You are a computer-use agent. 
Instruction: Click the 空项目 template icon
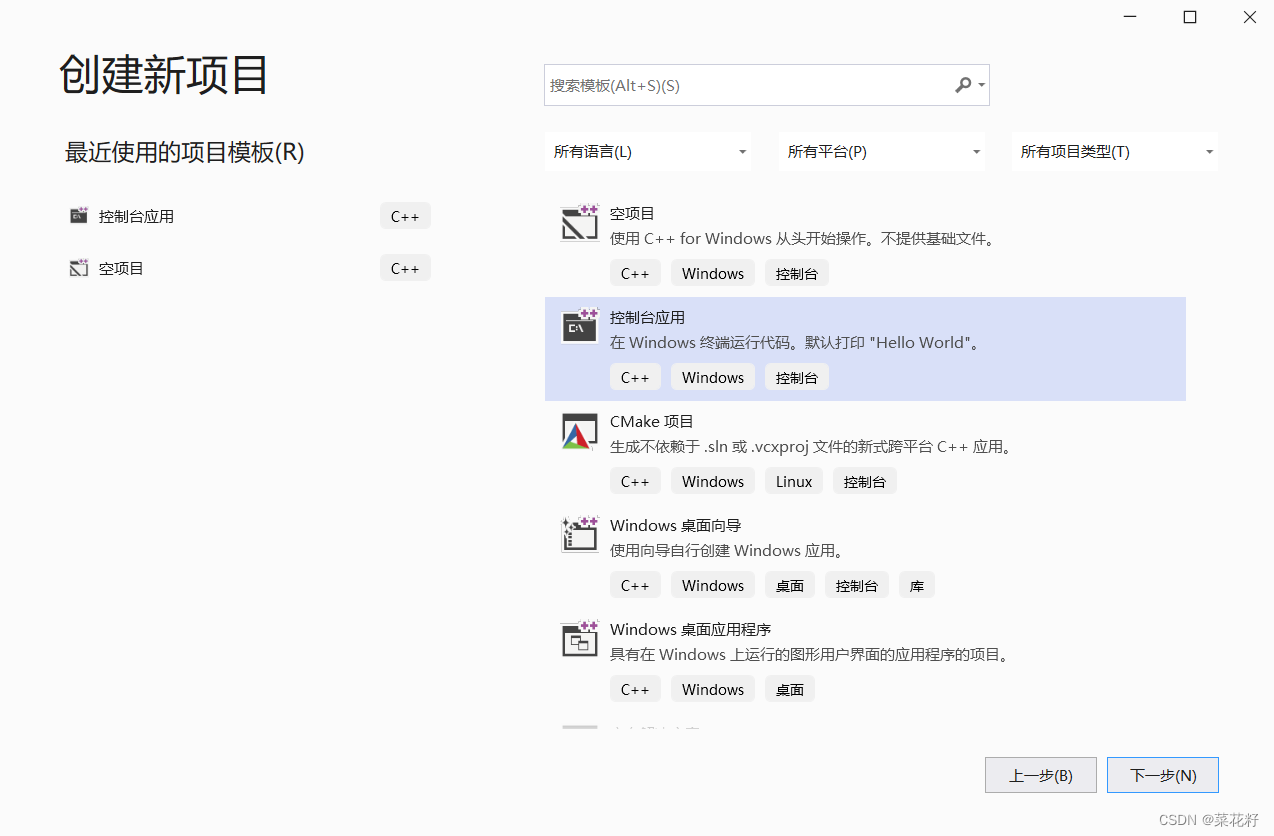coord(579,222)
